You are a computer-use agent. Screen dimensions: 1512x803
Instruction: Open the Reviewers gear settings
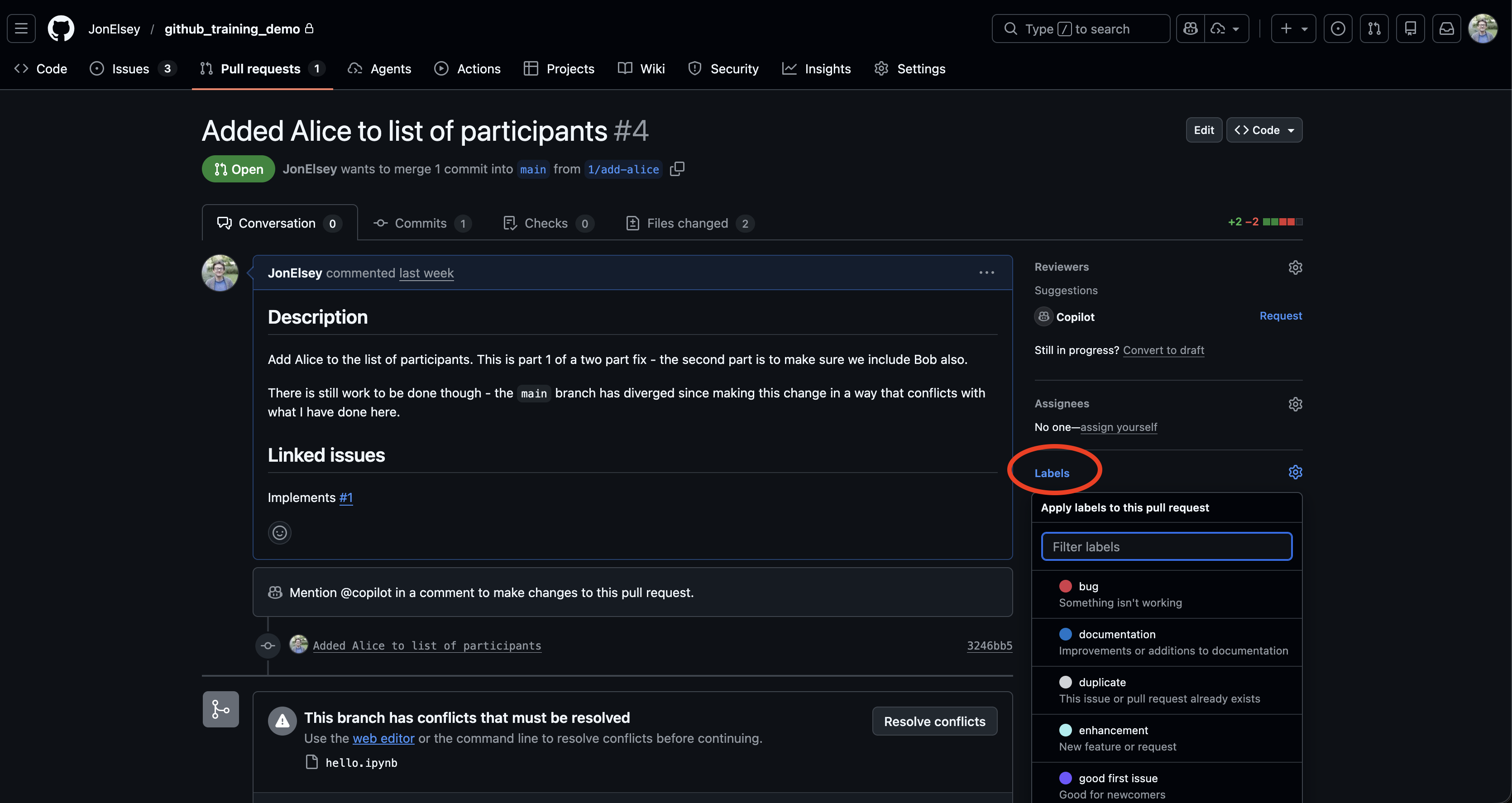[x=1295, y=267]
